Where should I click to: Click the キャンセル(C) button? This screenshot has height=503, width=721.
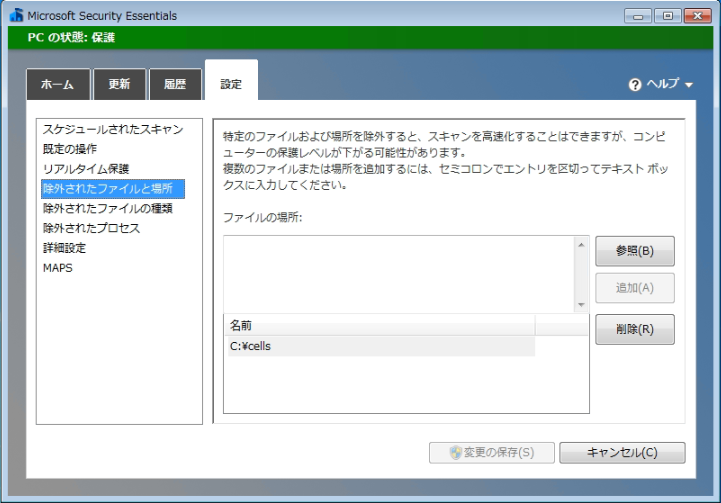pyautogui.click(x=622, y=453)
